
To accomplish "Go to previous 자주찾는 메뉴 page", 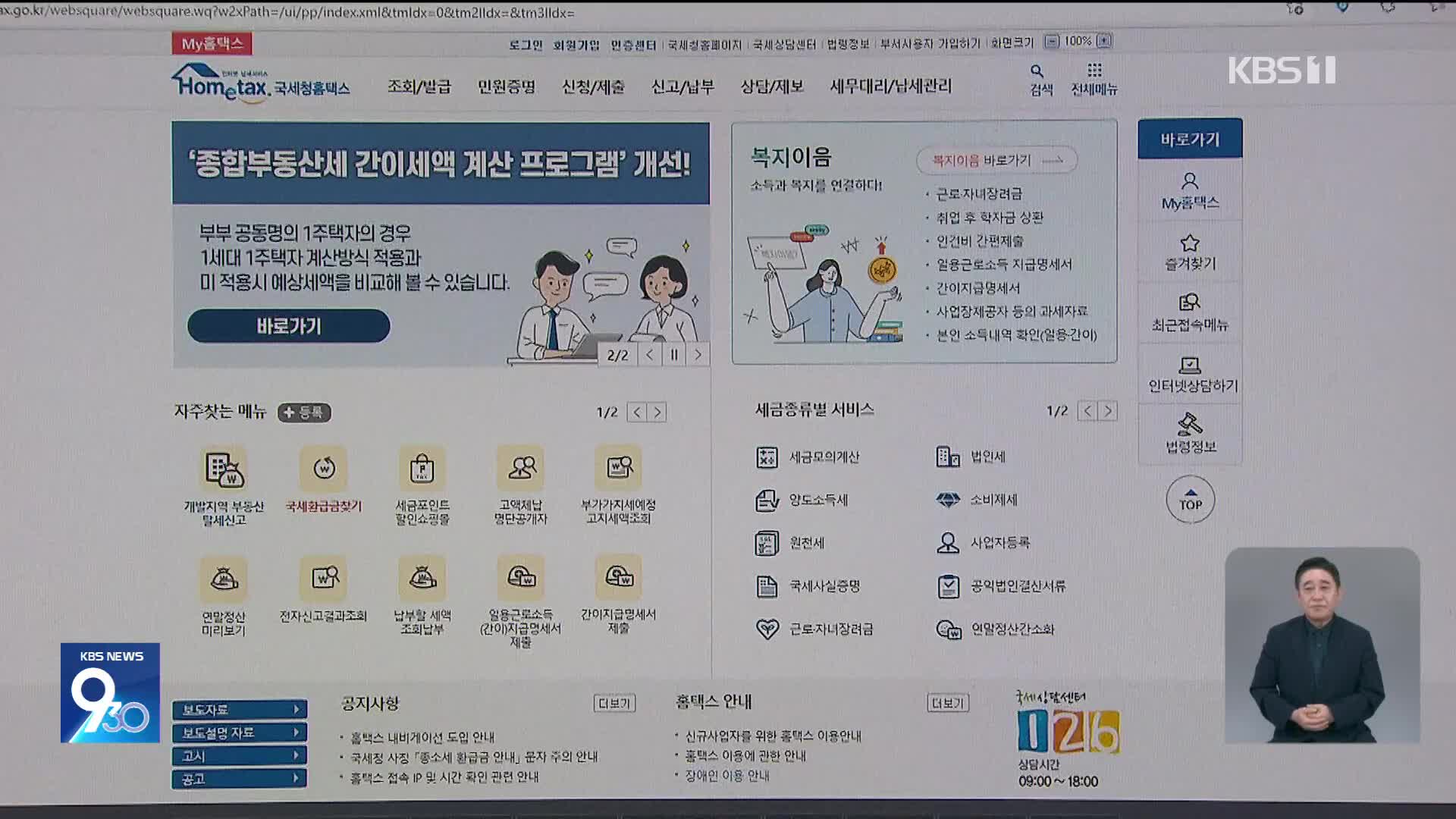I will [637, 413].
